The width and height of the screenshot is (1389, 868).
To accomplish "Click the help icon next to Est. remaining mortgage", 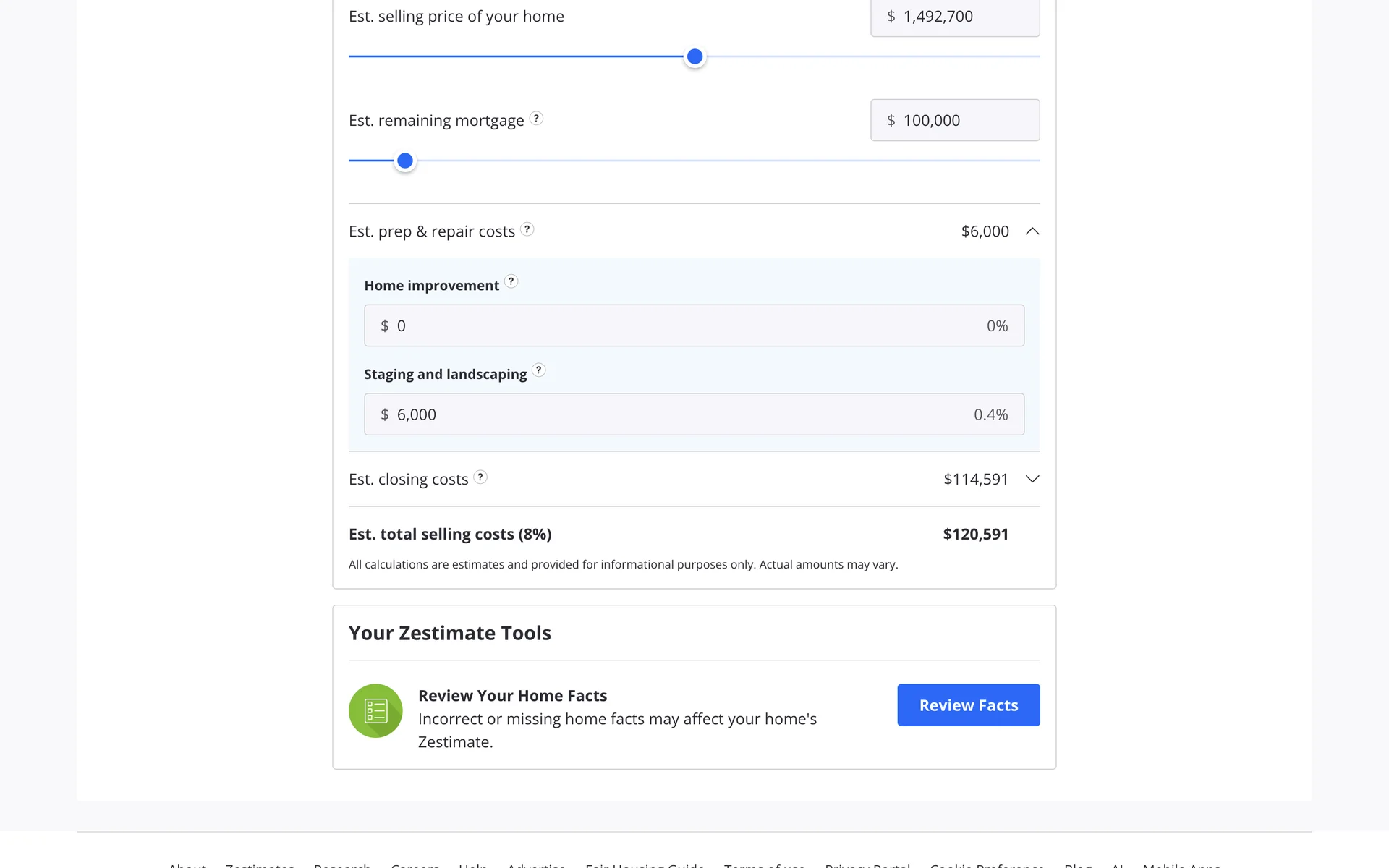I will pyautogui.click(x=536, y=119).
